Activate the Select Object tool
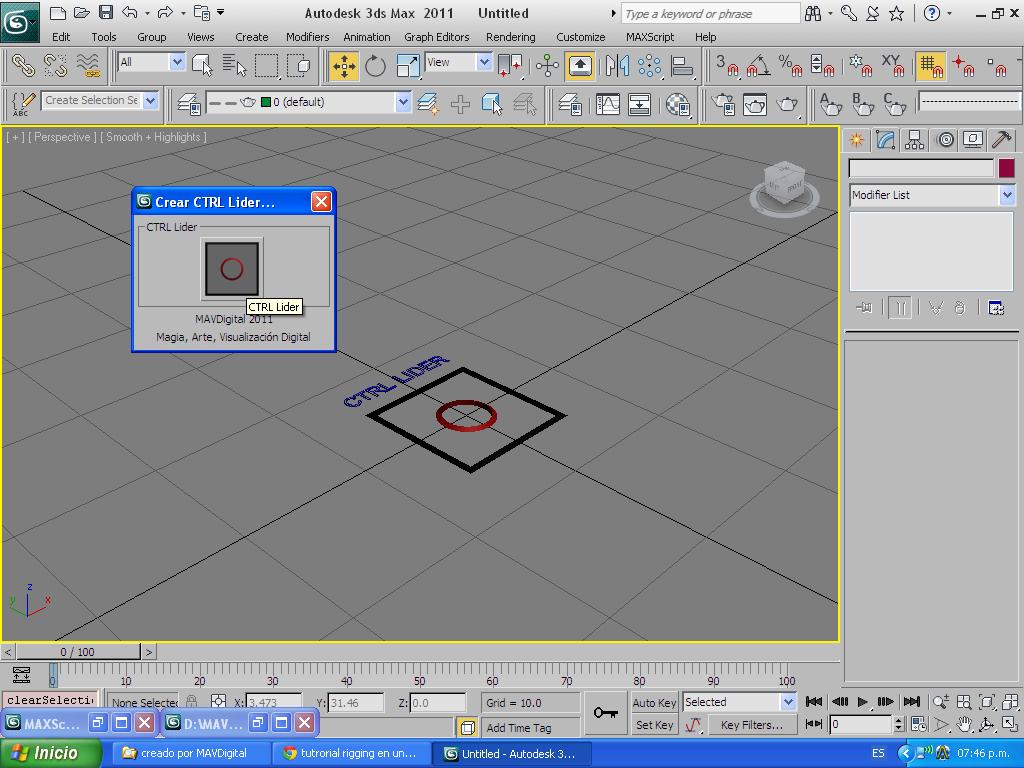Screen dimensions: 1024x768 tap(202, 65)
